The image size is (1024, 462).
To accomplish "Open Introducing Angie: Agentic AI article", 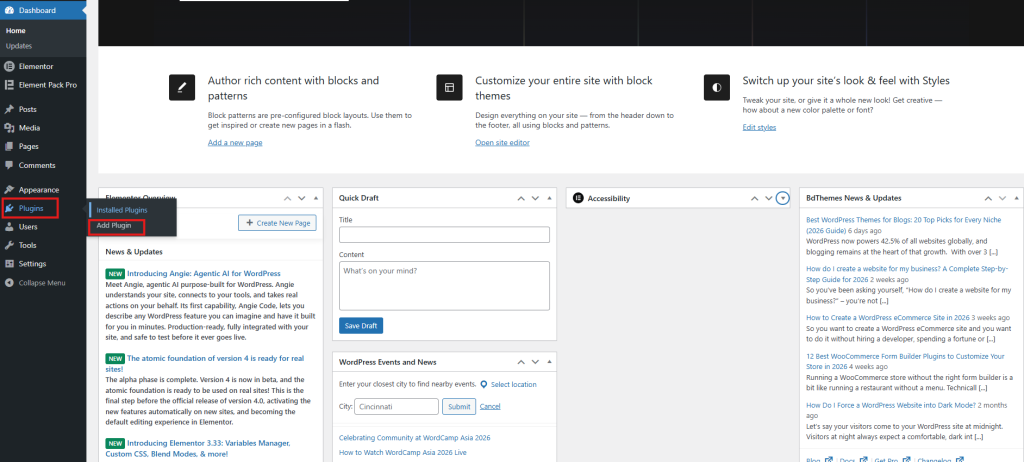I will click(x=204, y=273).
